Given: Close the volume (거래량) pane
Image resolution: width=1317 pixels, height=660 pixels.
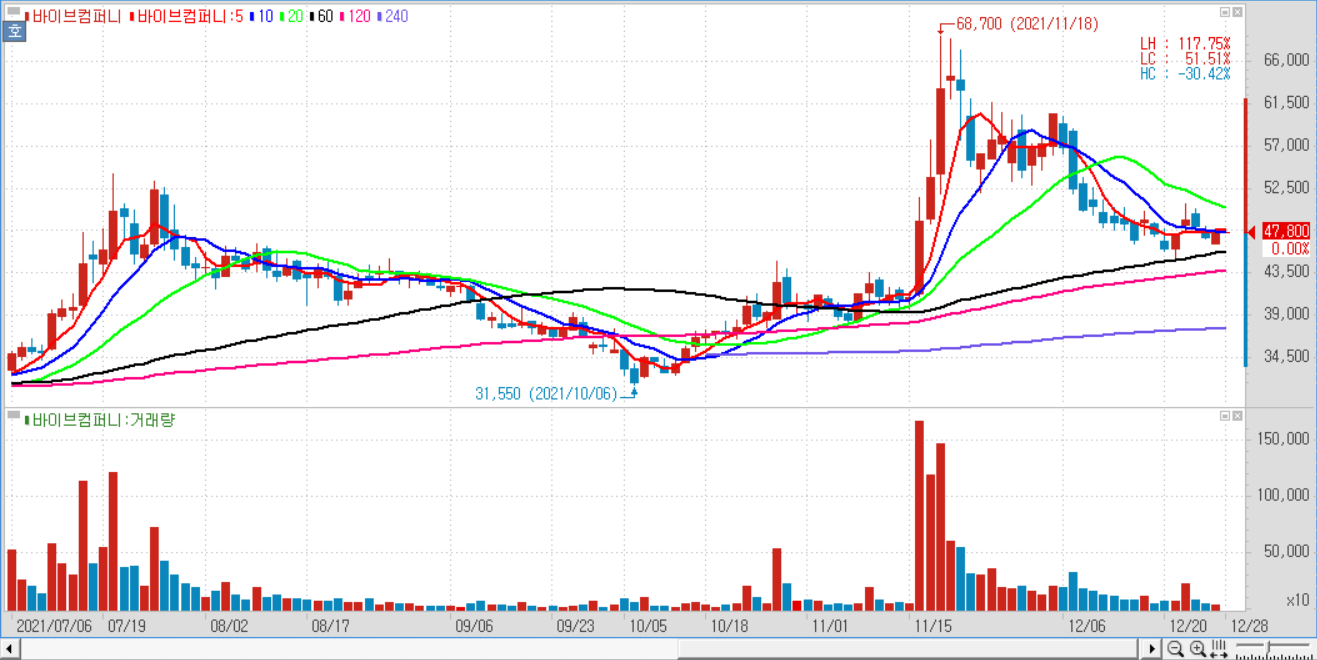Looking at the screenshot, I should 1238,414.
